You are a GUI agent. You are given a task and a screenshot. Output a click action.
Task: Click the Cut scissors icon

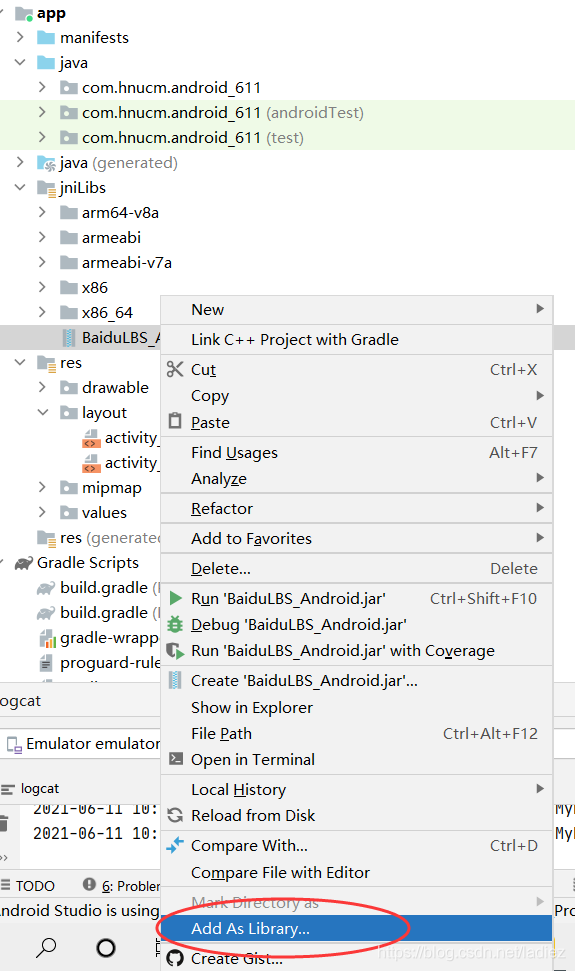click(x=175, y=369)
